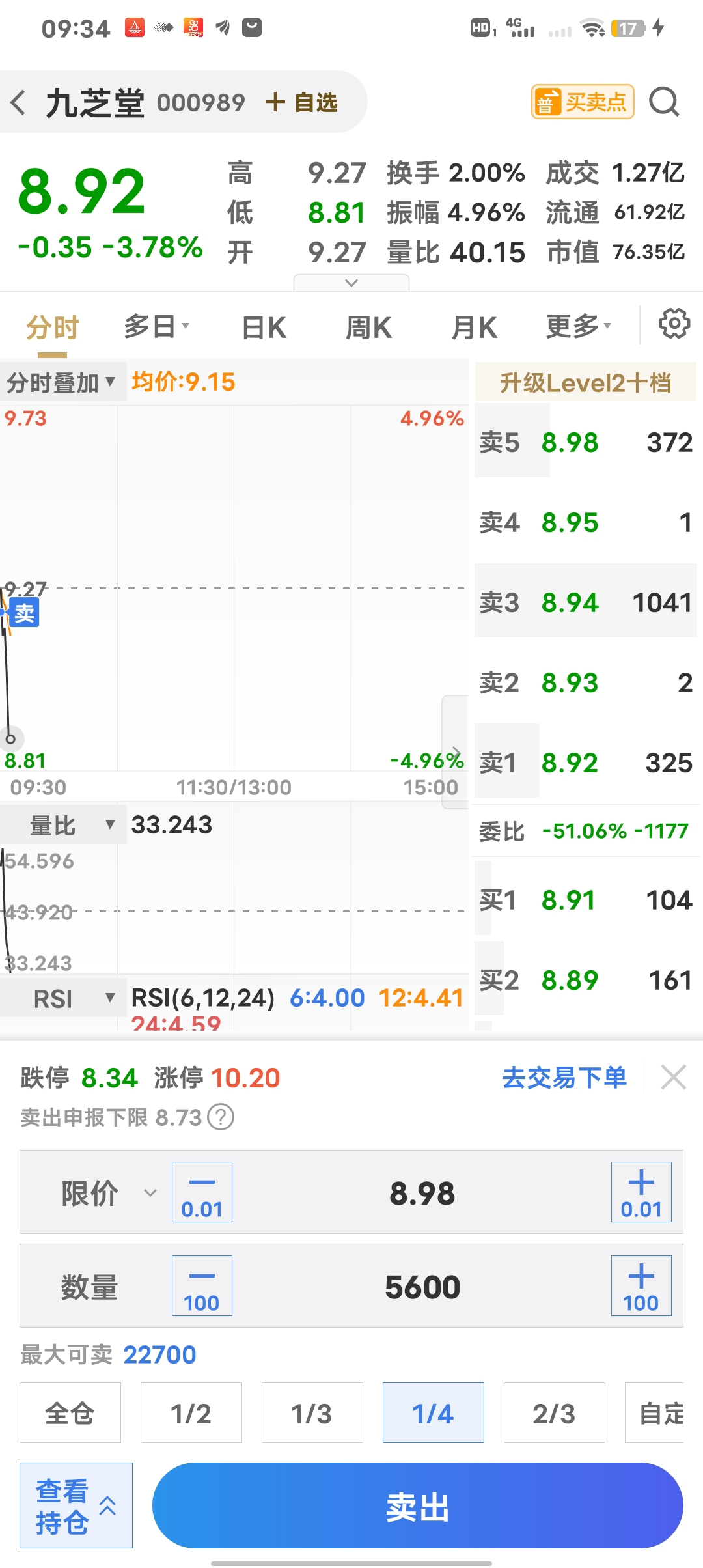Tap 去交易下单 link

564,1078
